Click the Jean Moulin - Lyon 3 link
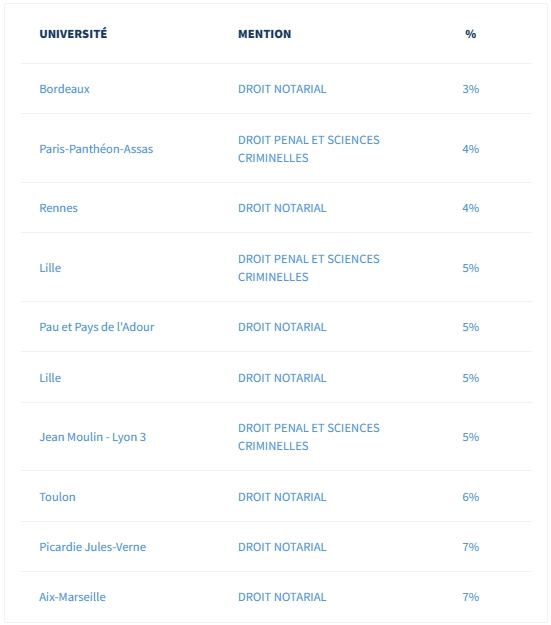 click(x=93, y=437)
